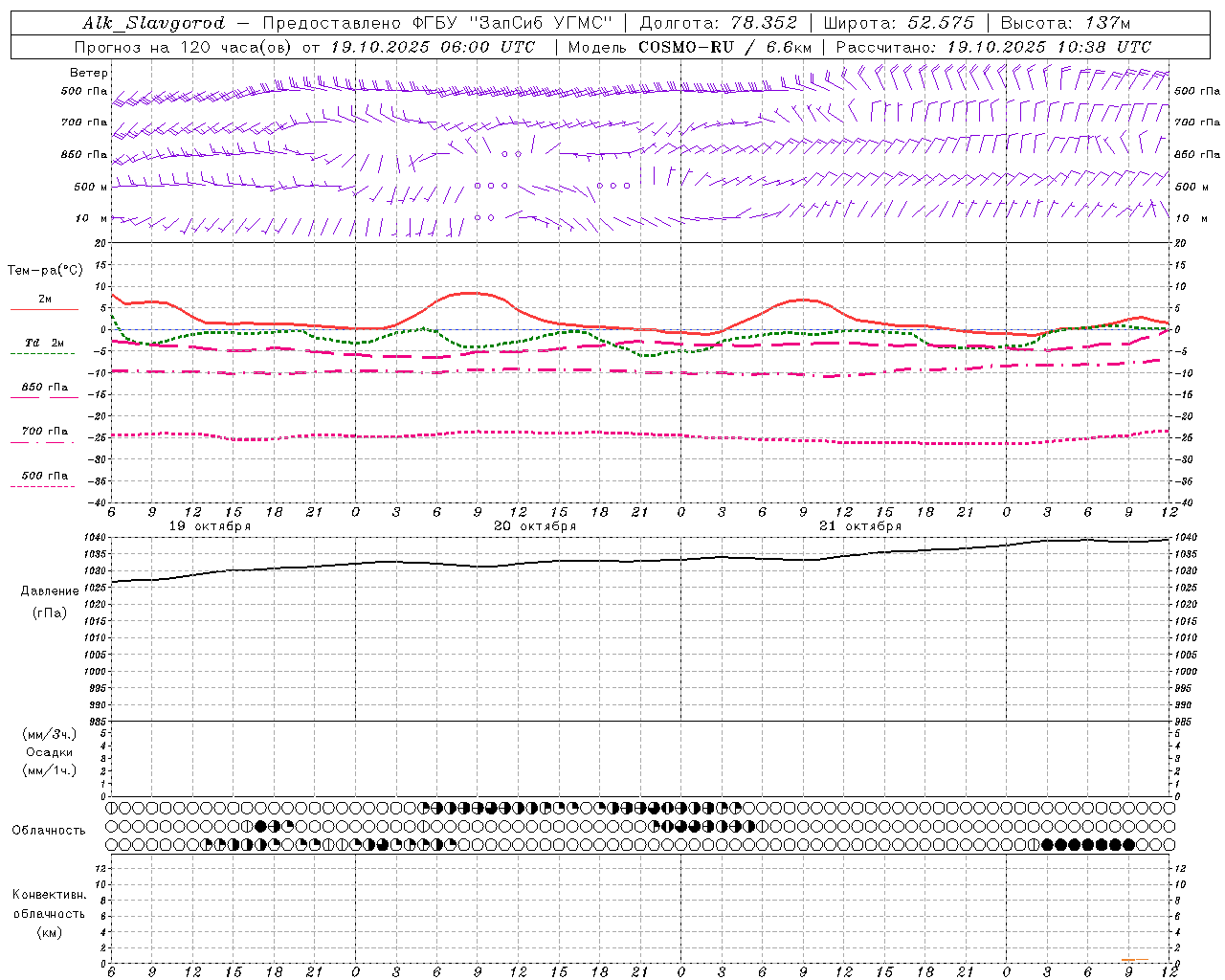The image size is (1225, 980).
Task: Select 'Рассчитано: 19.10.2025 10:38 UTC' timestamp
Action: pos(993,47)
